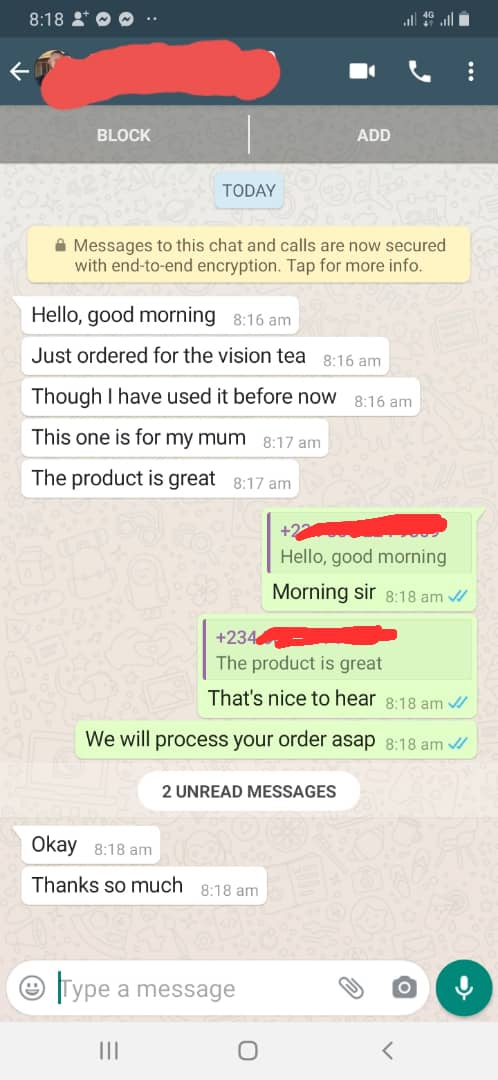
Task: Tap the quoted The product is great reply
Action: [338, 649]
